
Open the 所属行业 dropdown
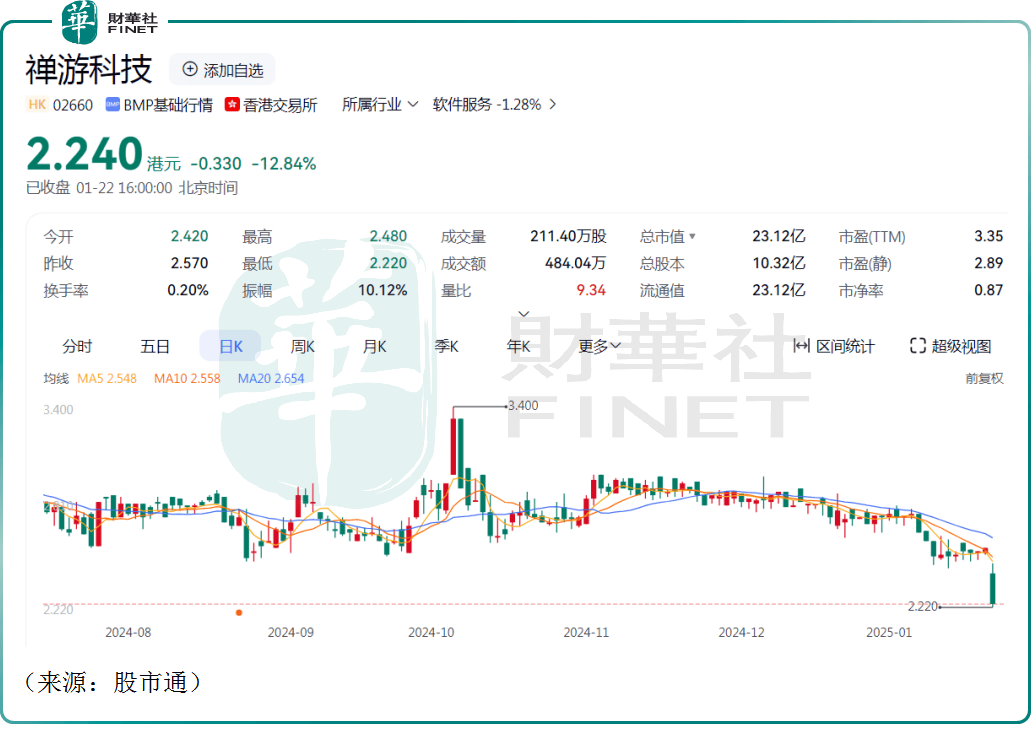pos(379,105)
